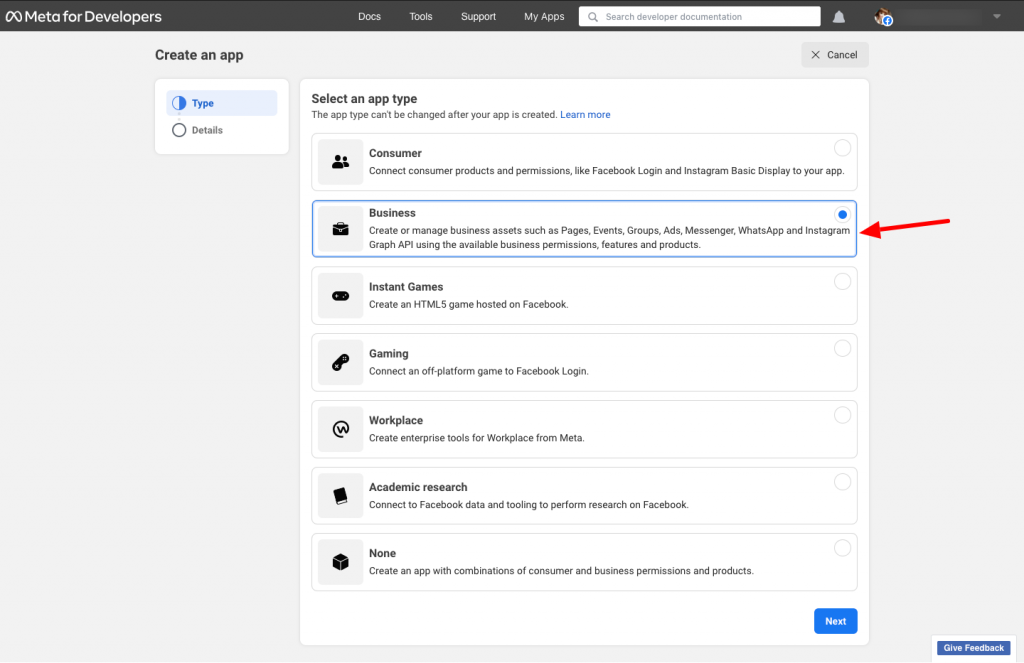The height and width of the screenshot is (663, 1024).
Task: Follow the Learn more link
Action: pyautogui.click(x=585, y=115)
